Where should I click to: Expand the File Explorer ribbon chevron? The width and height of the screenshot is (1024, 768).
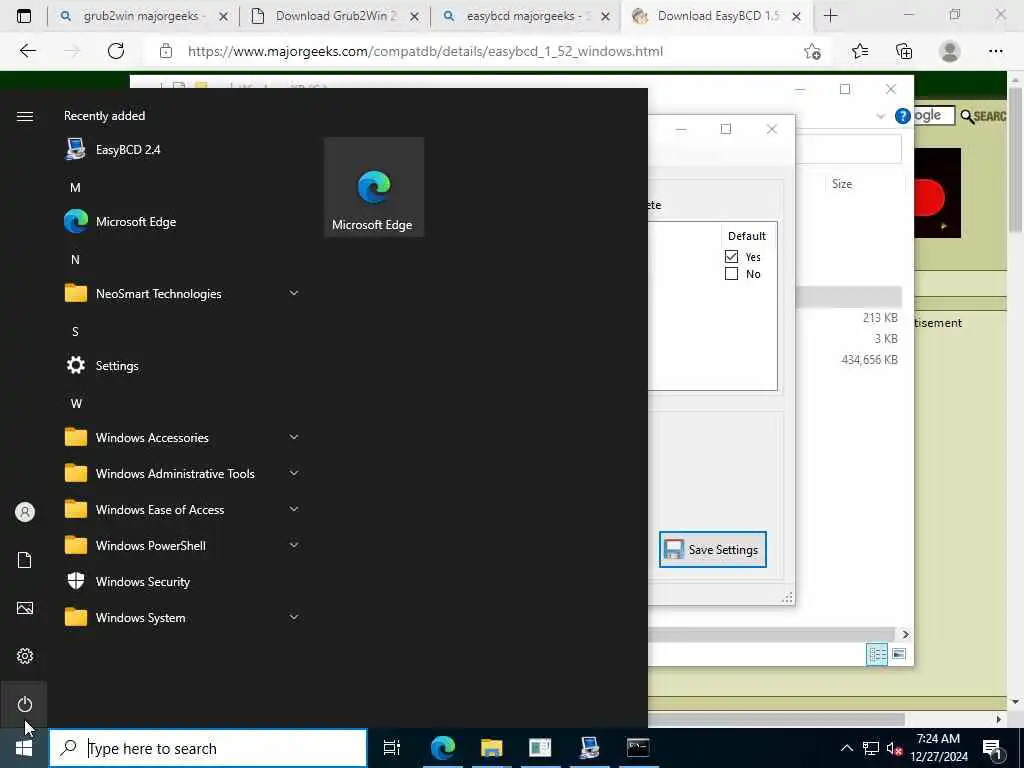tap(880, 116)
